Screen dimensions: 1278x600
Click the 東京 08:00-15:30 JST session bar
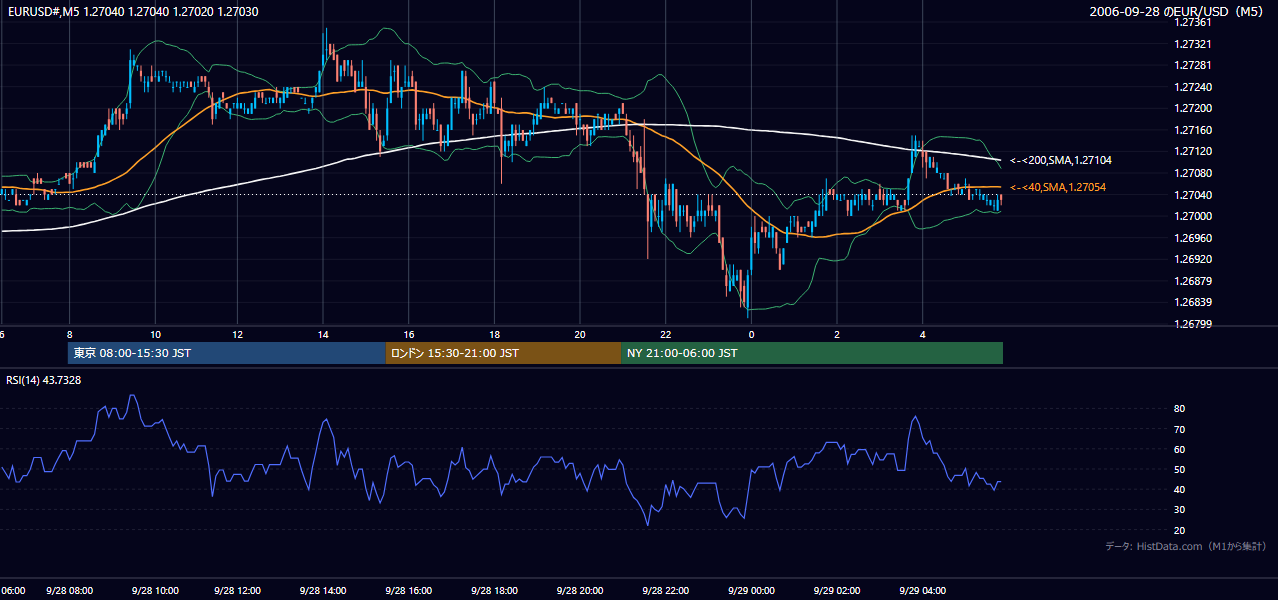(x=226, y=353)
